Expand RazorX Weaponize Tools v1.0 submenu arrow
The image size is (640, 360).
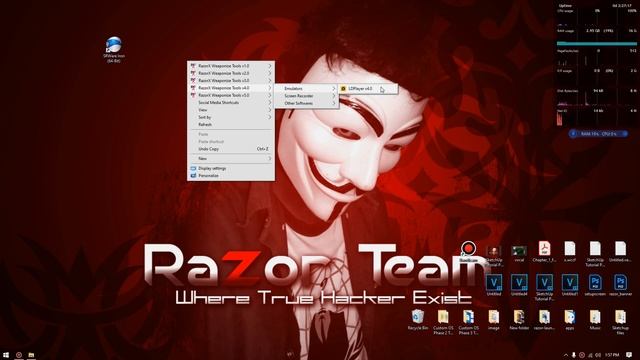(270, 66)
